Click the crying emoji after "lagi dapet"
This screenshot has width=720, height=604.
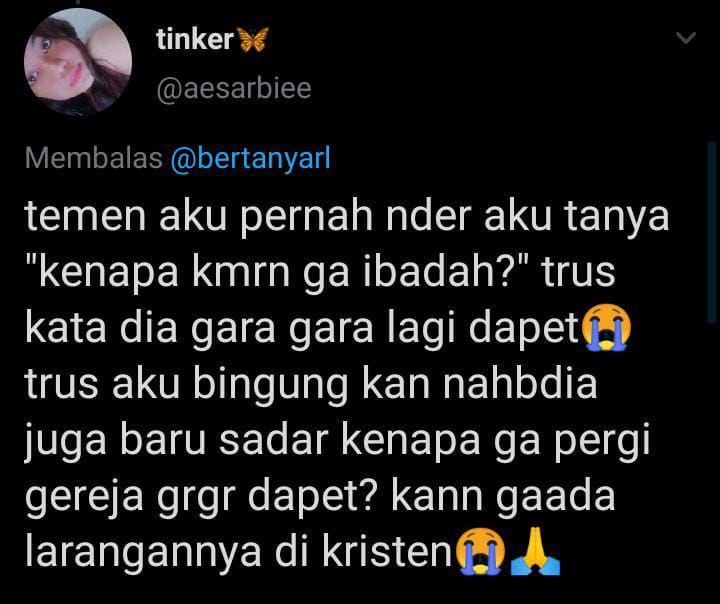606,328
